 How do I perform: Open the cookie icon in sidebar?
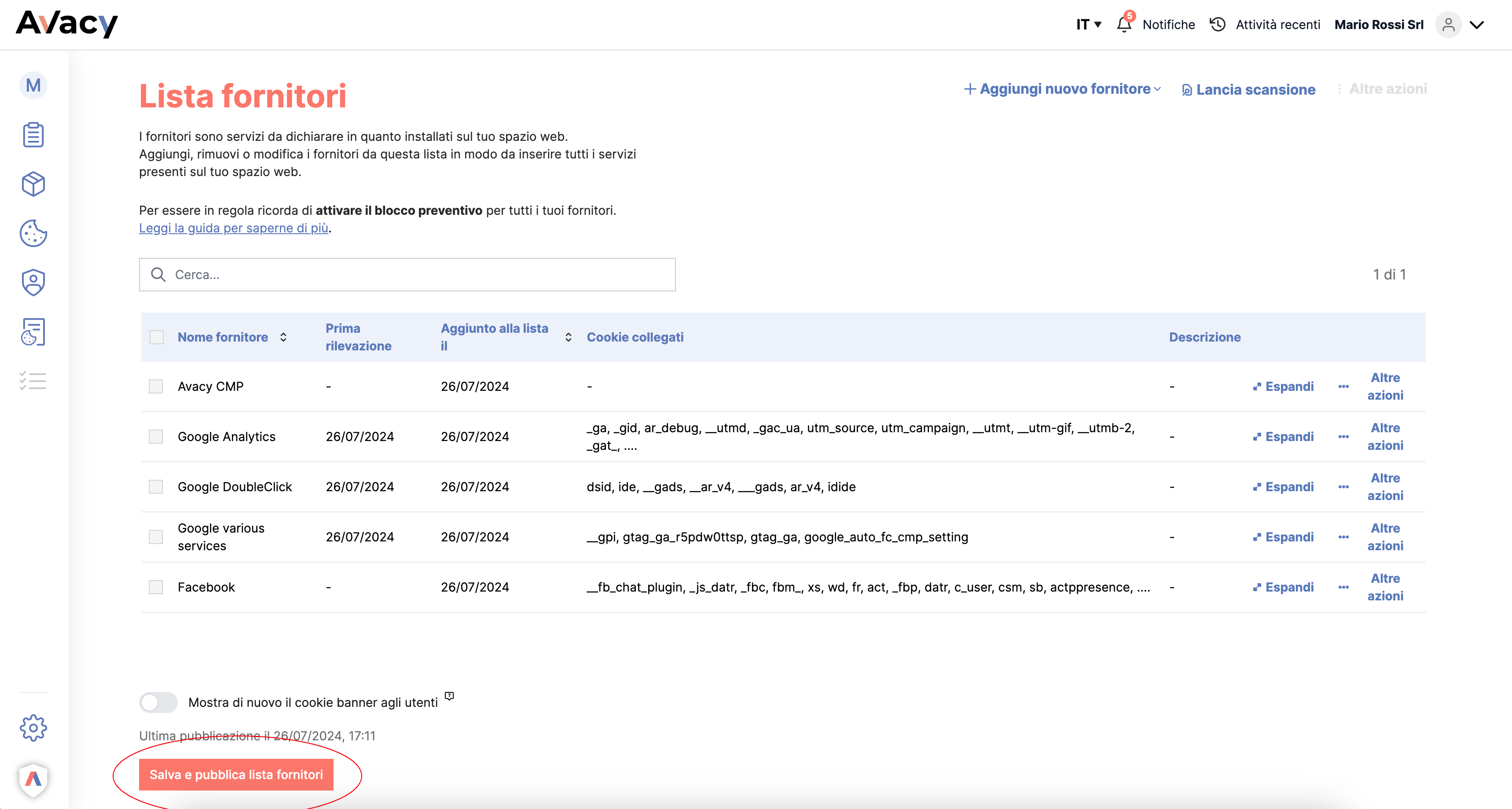click(33, 233)
